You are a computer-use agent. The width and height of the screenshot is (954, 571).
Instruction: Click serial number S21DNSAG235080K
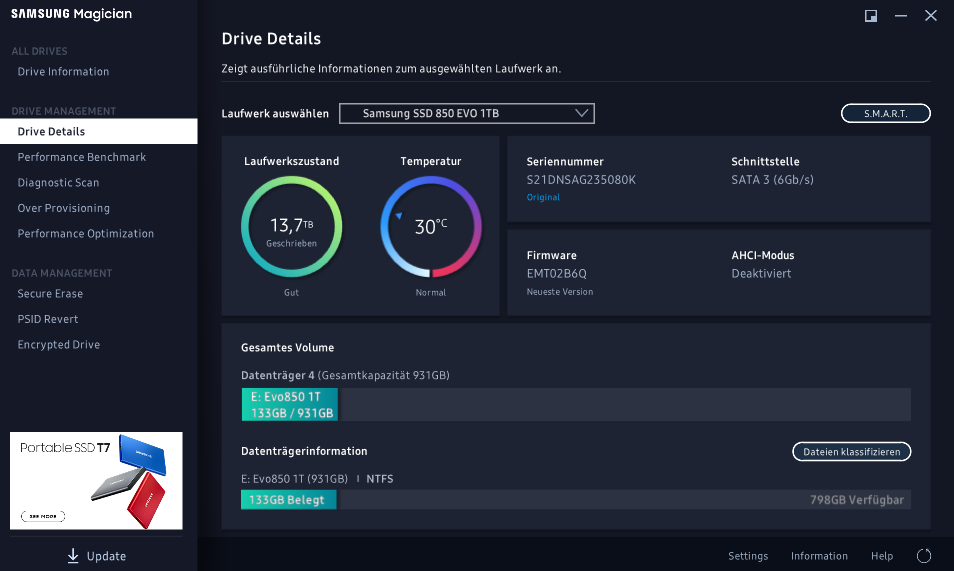point(581,180)
